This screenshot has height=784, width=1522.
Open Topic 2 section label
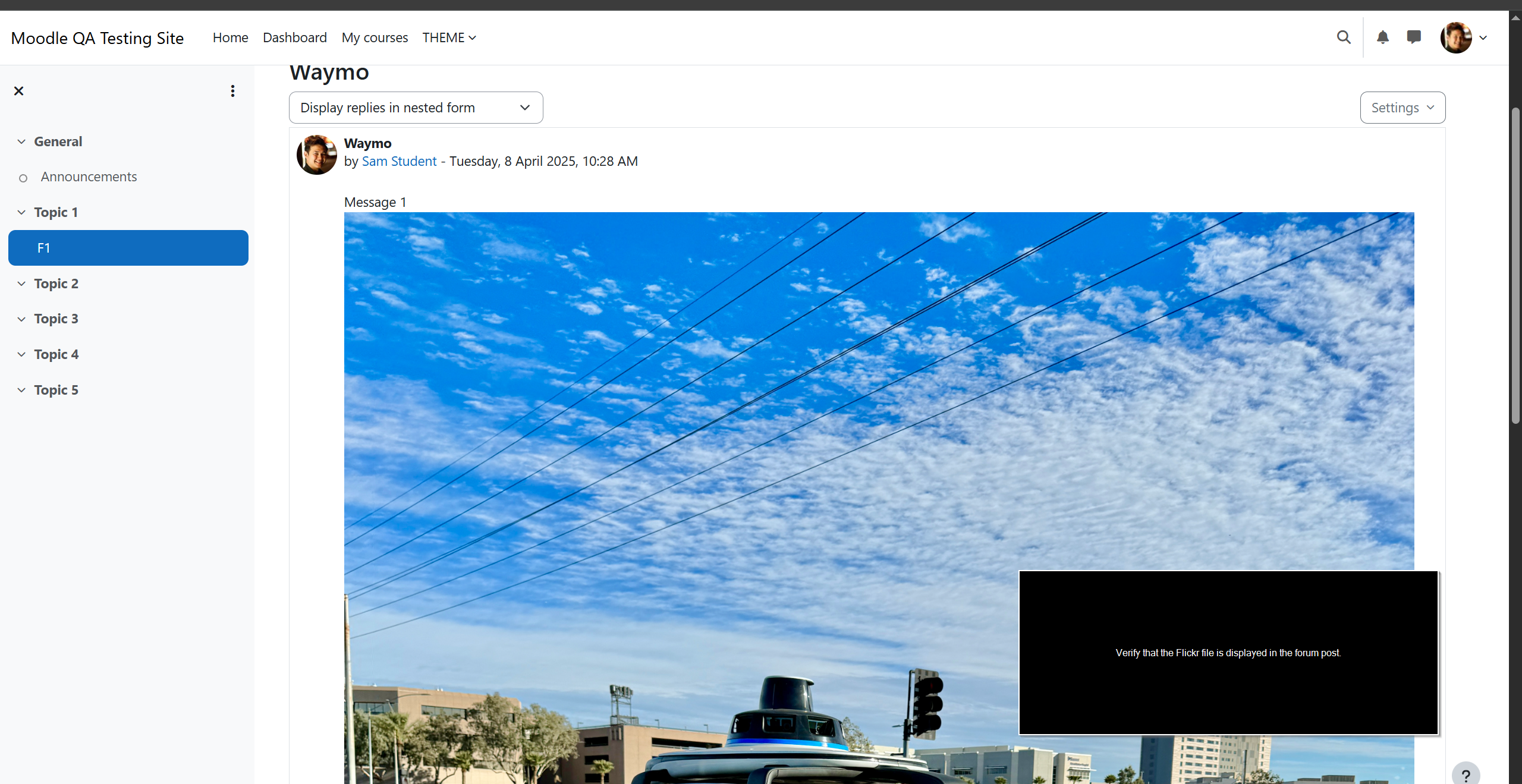(x=56, y=284)
